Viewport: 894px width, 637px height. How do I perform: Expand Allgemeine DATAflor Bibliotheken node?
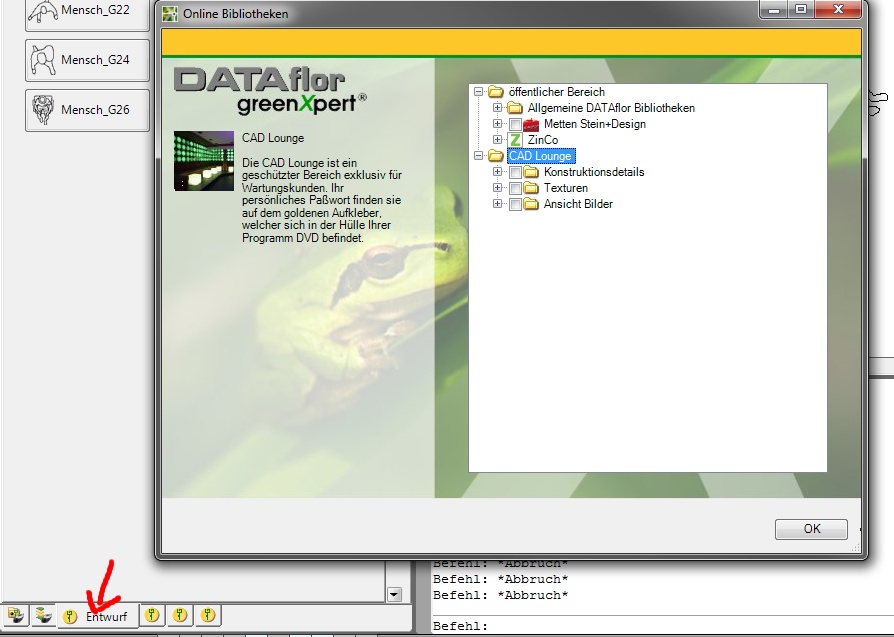tap(497, 108)
